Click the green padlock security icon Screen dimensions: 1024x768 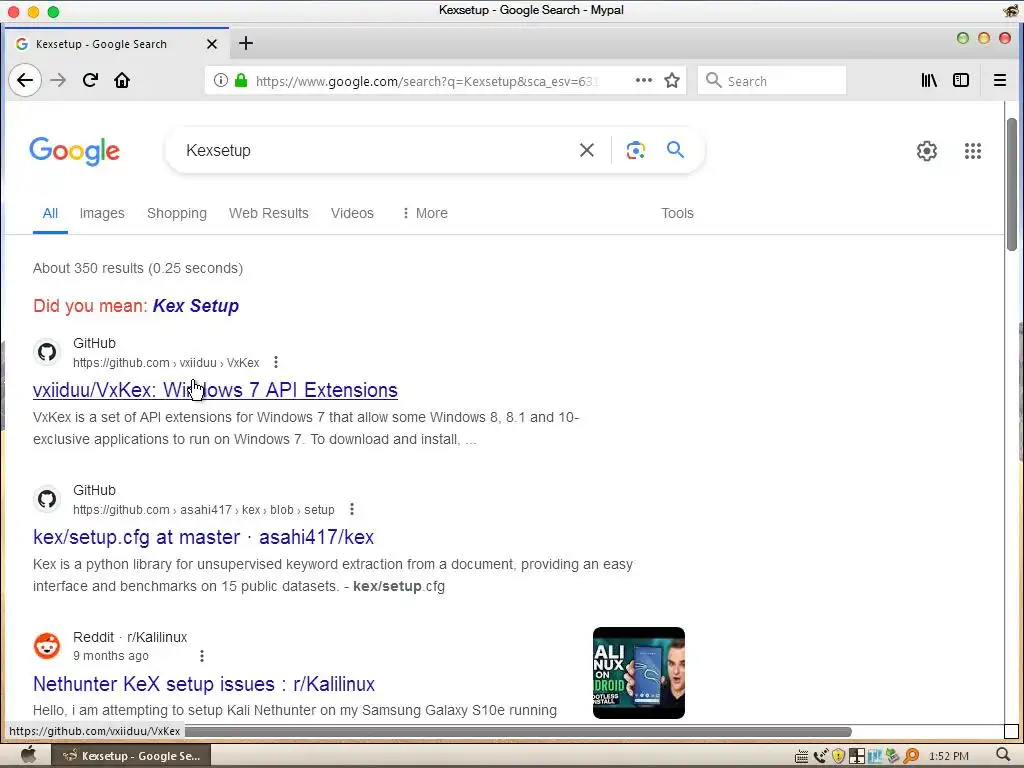tap(241, 80)
